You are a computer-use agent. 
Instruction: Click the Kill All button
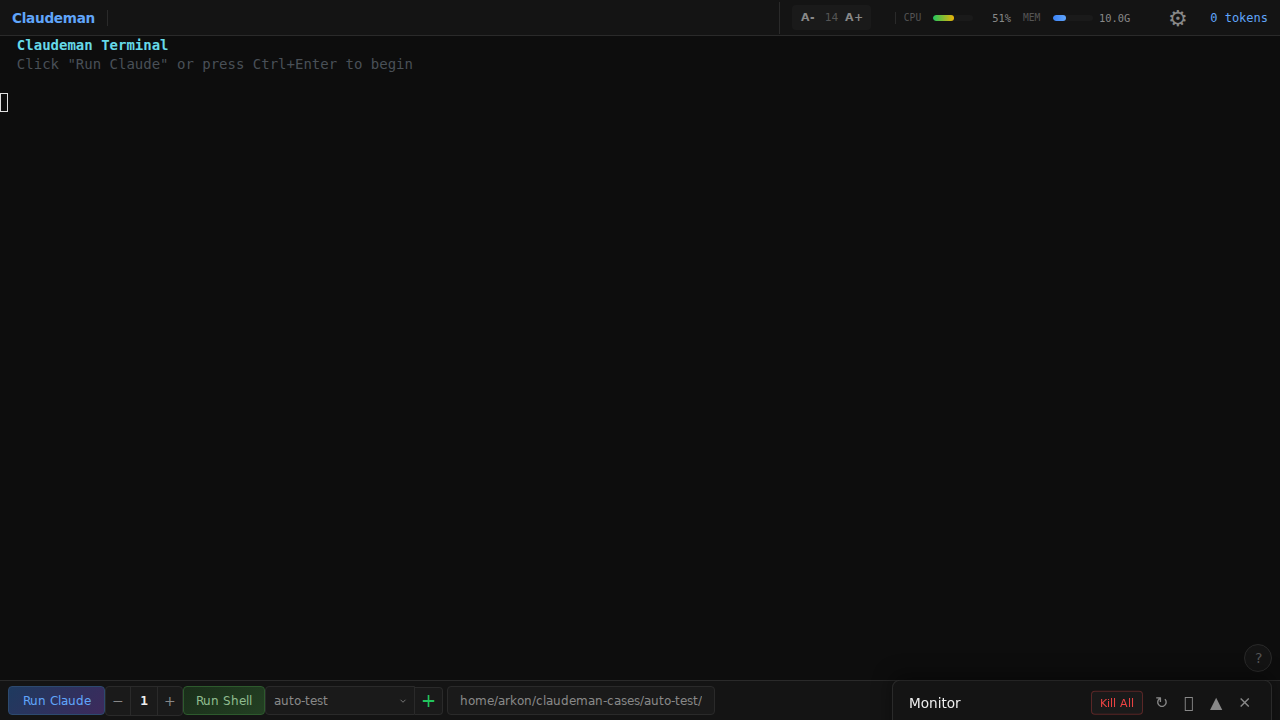pyautogui.click(x=1117, y=703)
